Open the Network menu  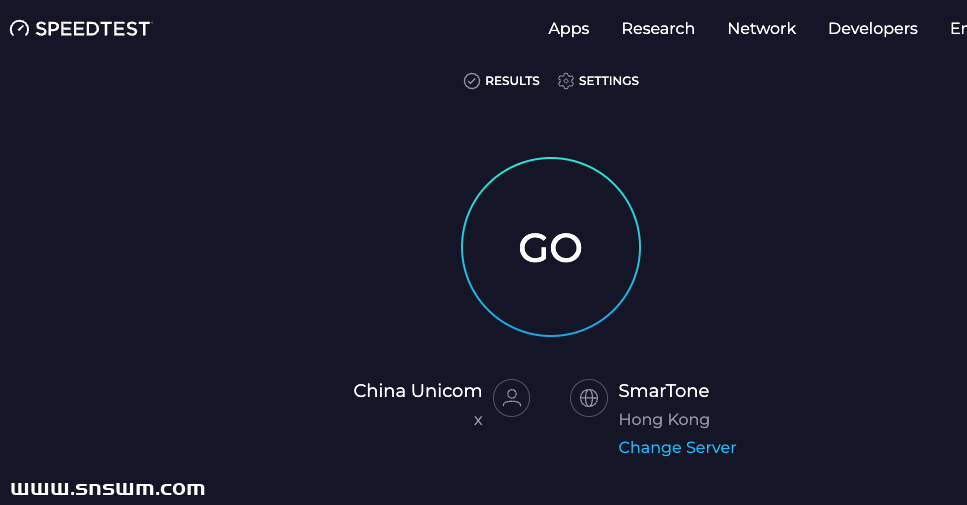tap(761, 29)
